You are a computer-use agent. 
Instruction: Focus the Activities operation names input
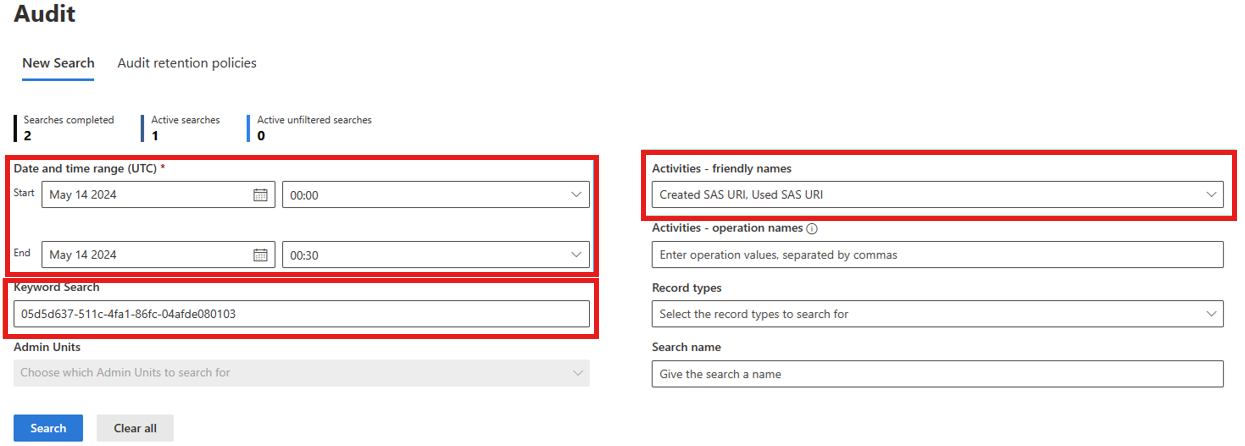(x=936, y=255)
